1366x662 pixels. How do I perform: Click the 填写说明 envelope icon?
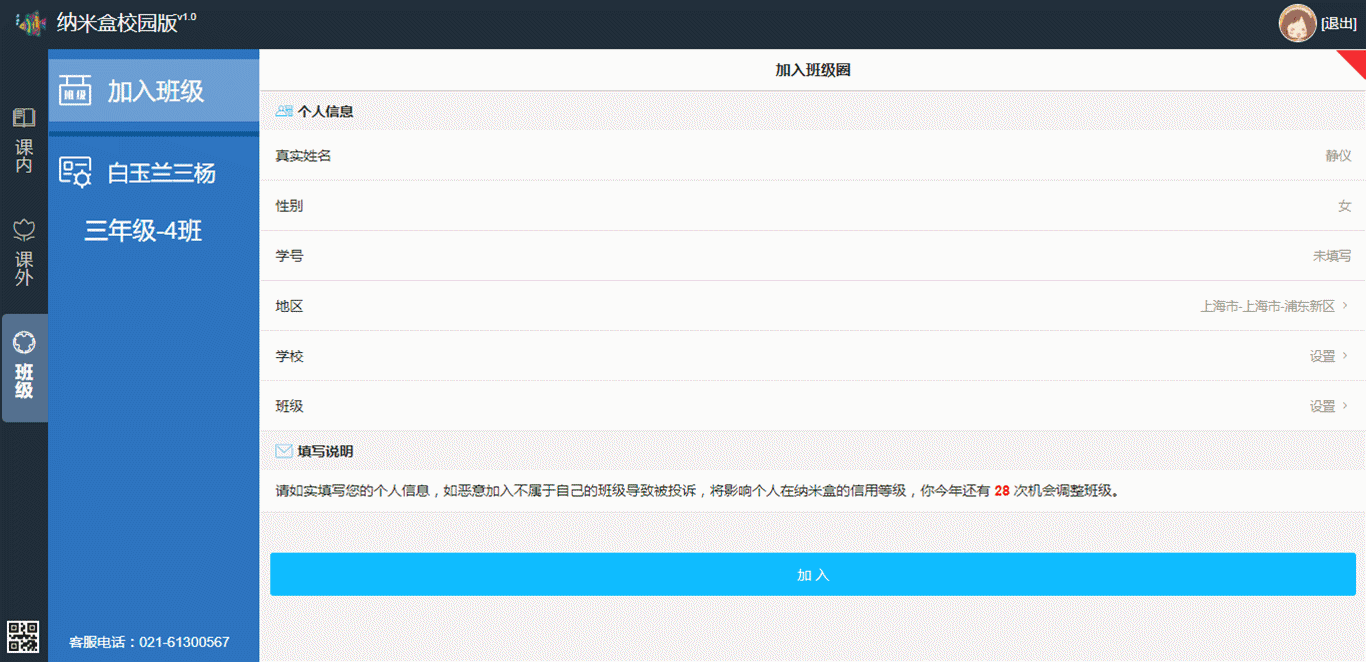click(284, 451)
